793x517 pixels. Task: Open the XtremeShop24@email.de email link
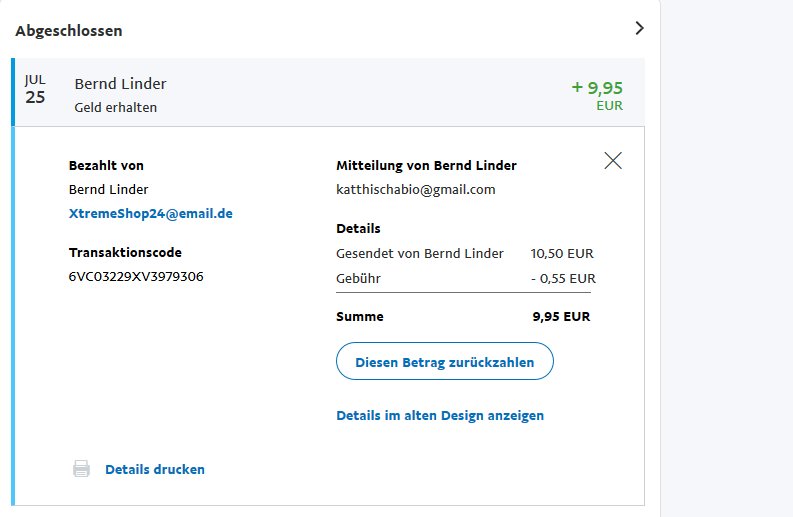pos(150,213)
